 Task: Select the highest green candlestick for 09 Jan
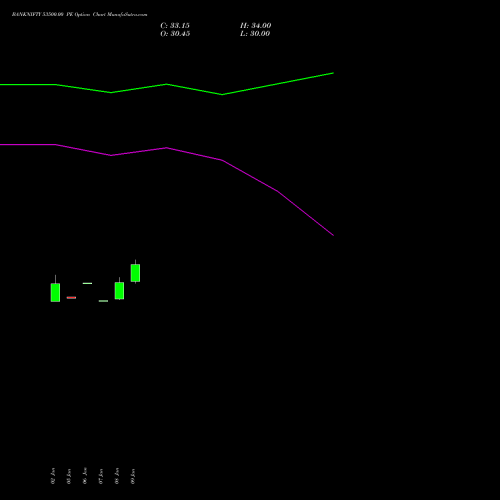135,273
